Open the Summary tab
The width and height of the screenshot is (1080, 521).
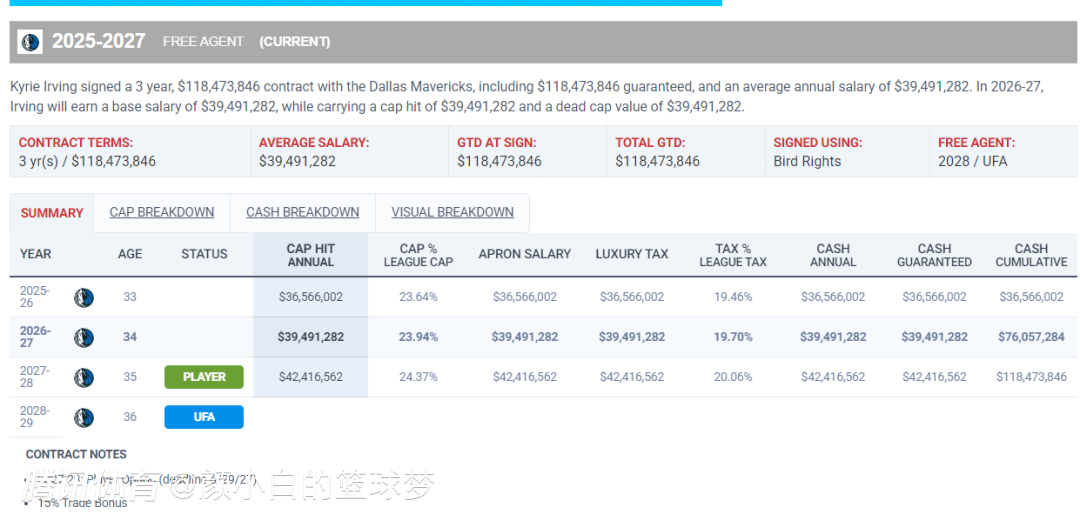coord(52,213)
